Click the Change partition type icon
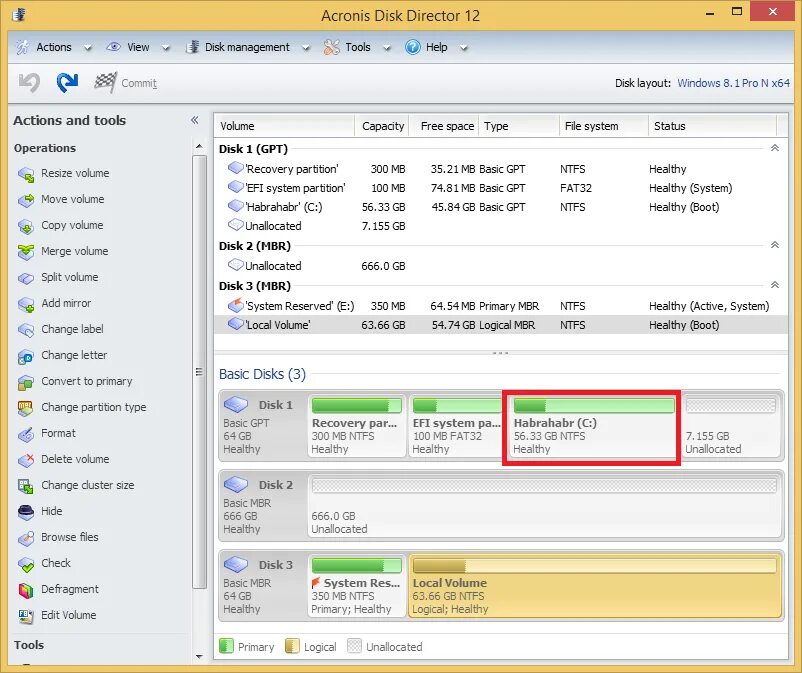Screen dimensions: 802x673 (x=26, y=408)
